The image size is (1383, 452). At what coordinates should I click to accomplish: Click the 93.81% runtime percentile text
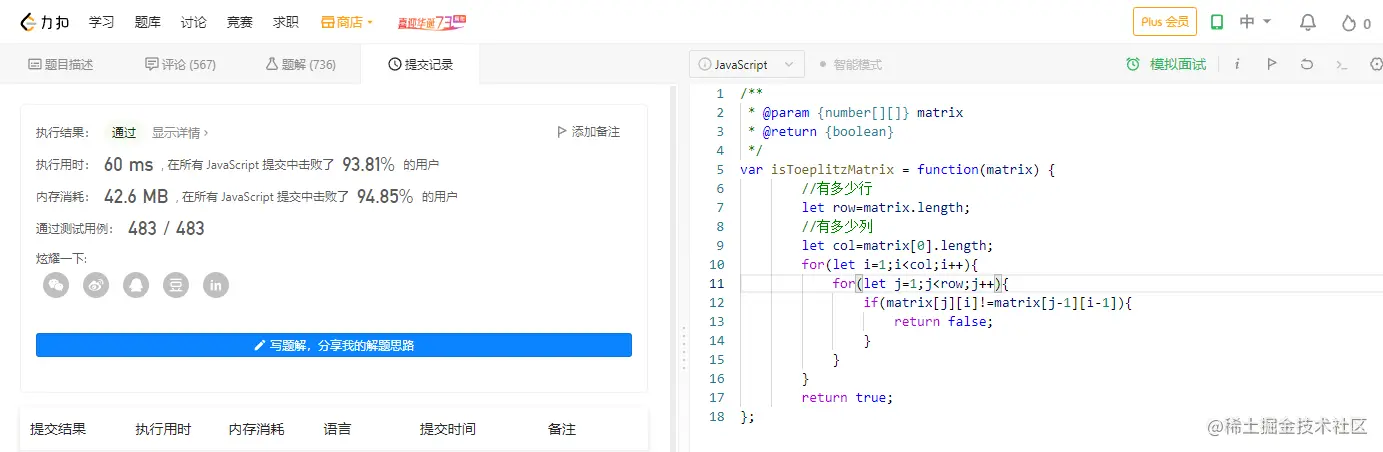tap(368, 164)
